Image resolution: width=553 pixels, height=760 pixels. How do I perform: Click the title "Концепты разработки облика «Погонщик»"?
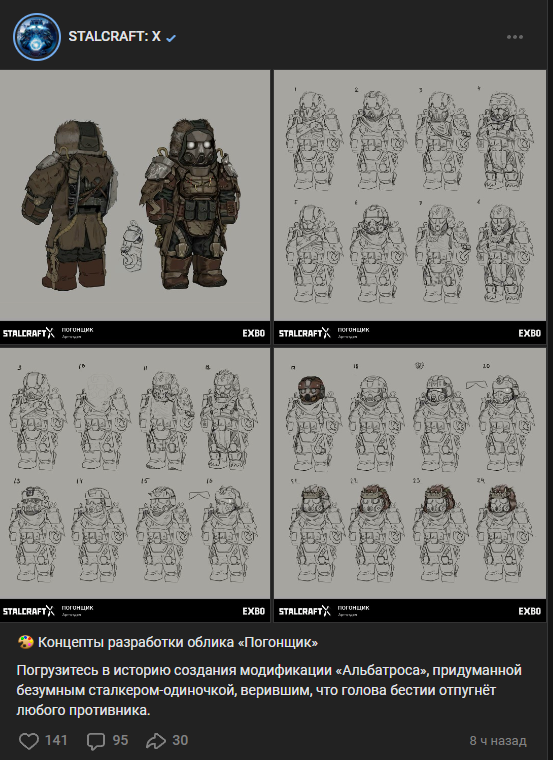click(178, 642)
